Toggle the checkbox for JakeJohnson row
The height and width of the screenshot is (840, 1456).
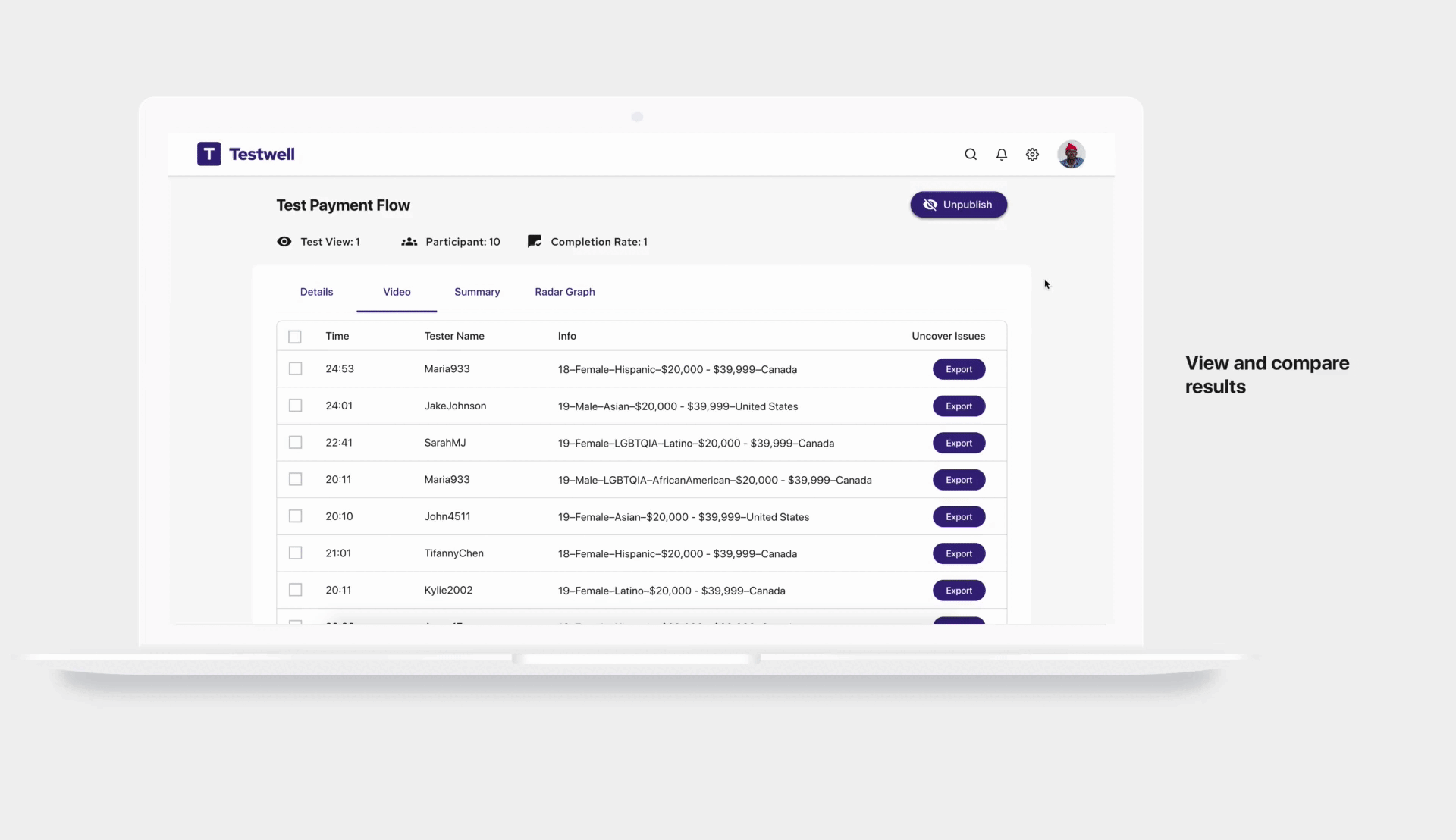pos(295,405)
